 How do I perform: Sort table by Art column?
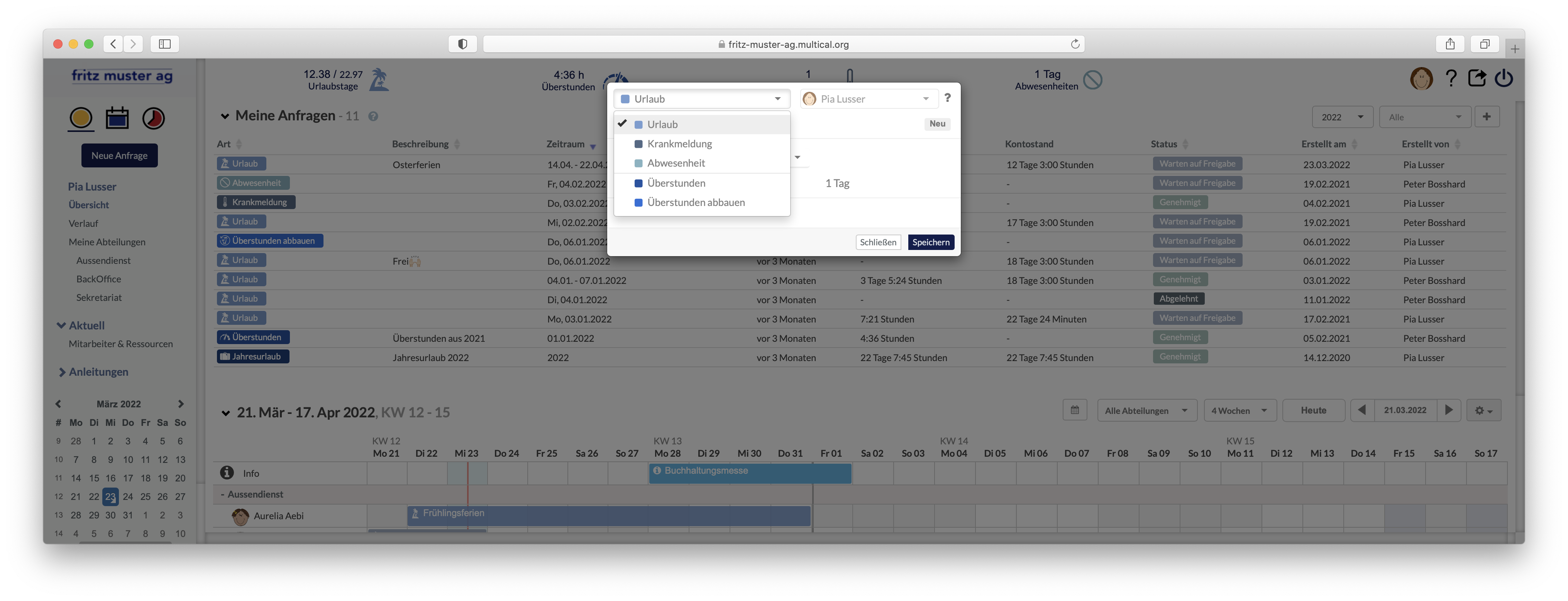(229, 143)
